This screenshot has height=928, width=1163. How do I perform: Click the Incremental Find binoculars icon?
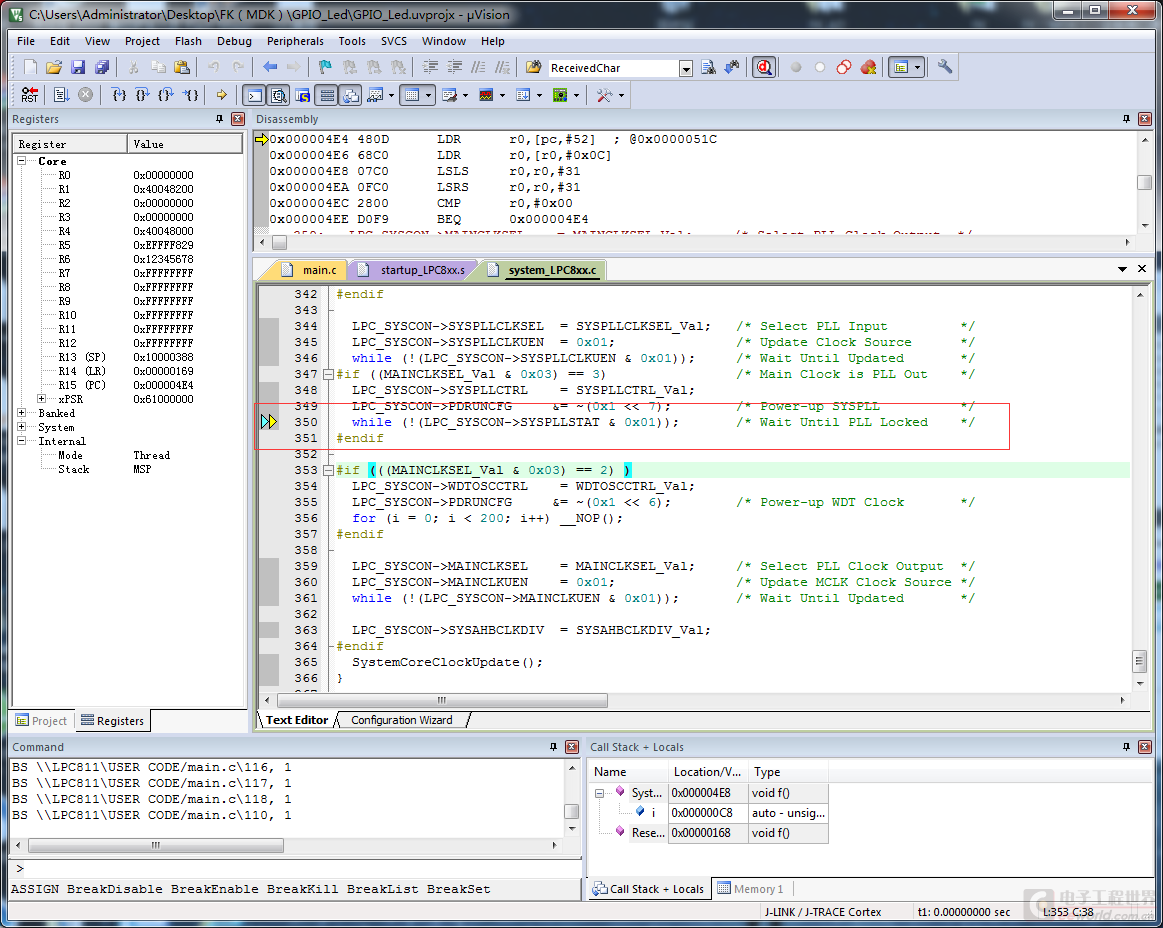pyautogui.click(x=732, y=68)
